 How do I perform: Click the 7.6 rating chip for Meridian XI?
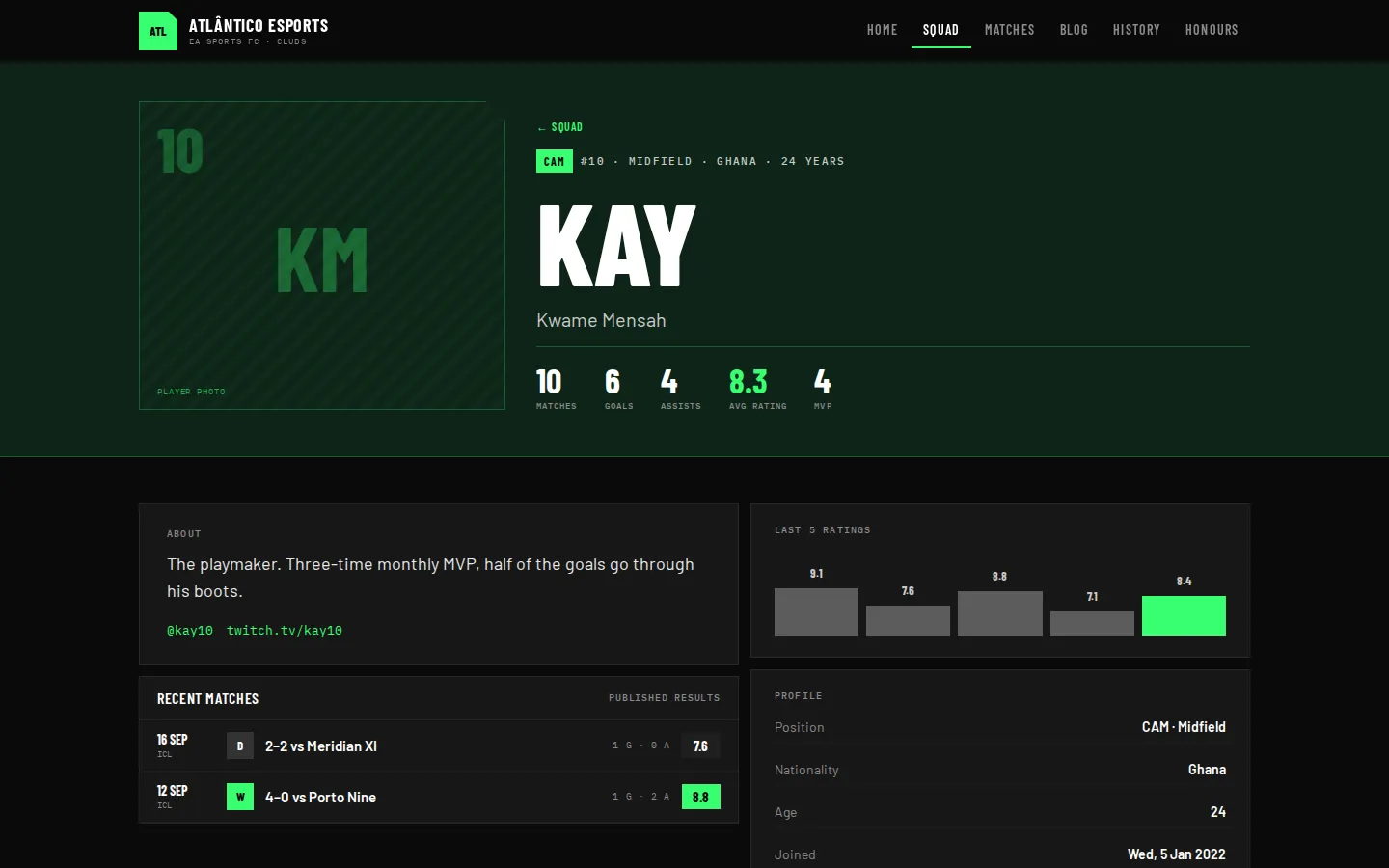(x=701, y=746)
